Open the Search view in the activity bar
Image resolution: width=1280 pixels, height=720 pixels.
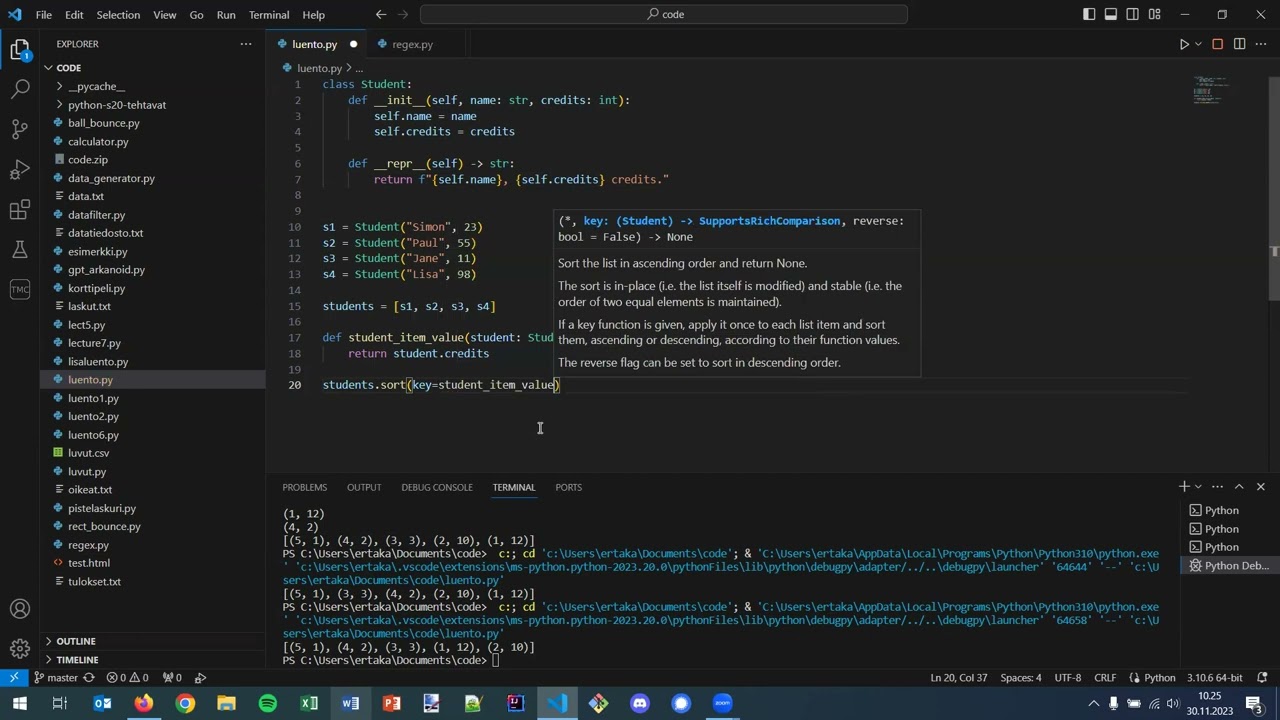20,89
